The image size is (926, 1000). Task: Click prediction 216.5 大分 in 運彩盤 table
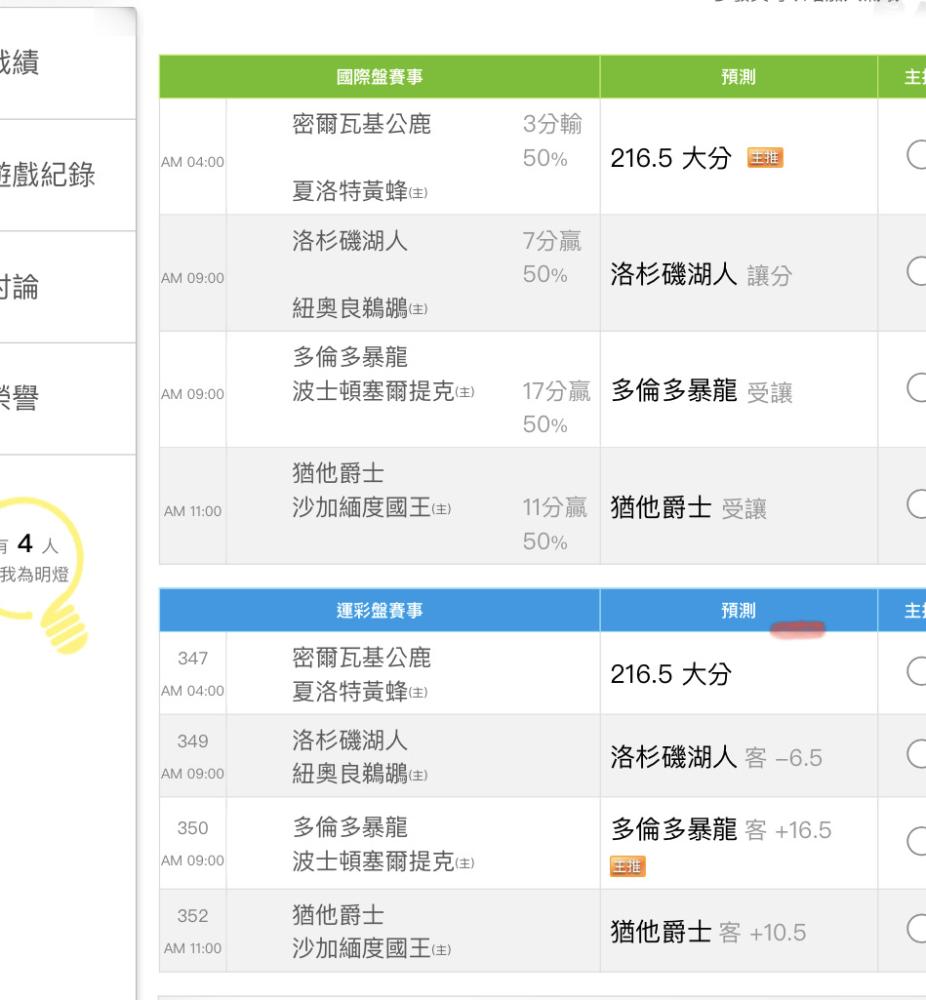pos(670,674)
